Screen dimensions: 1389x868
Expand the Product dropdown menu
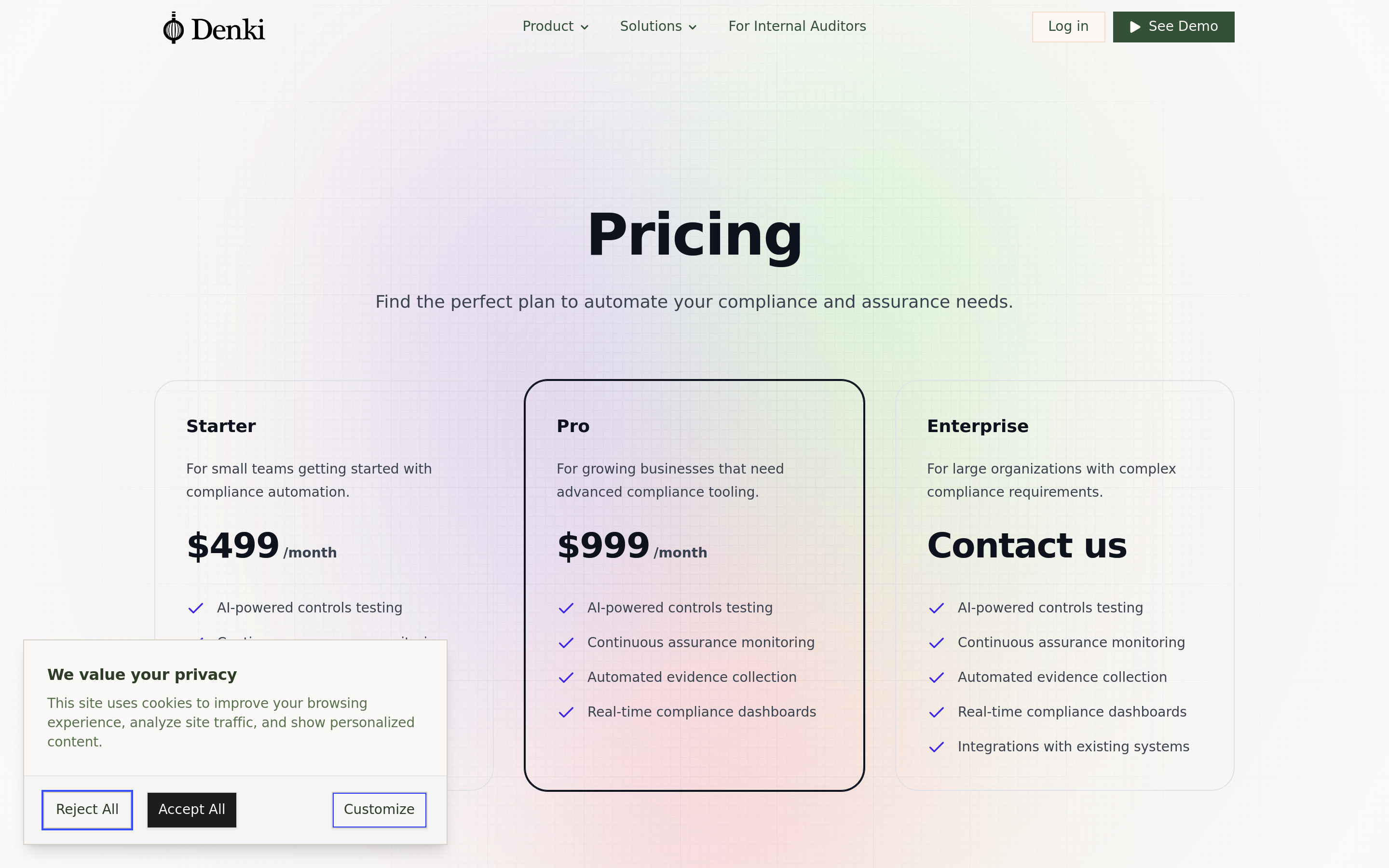coord(555,27)
